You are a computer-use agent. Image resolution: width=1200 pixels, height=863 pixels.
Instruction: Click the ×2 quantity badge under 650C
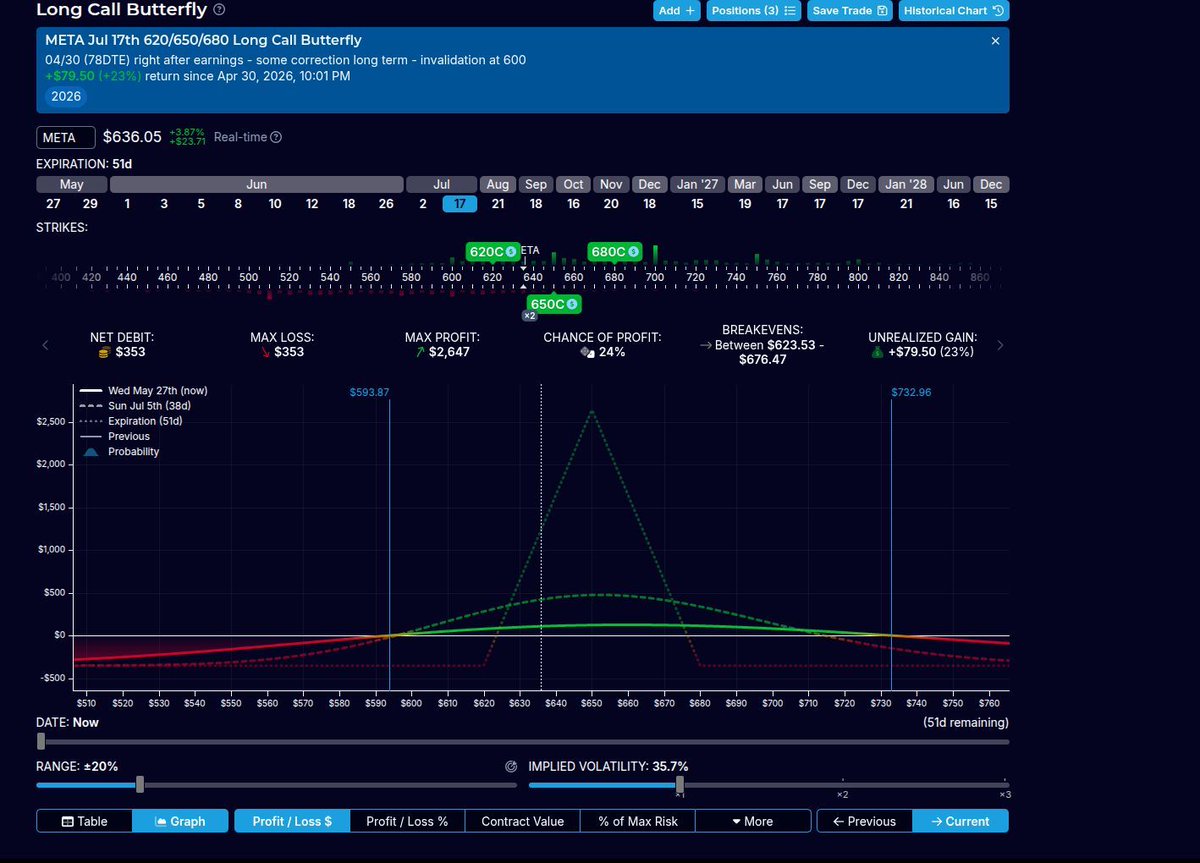pos(530,316)
